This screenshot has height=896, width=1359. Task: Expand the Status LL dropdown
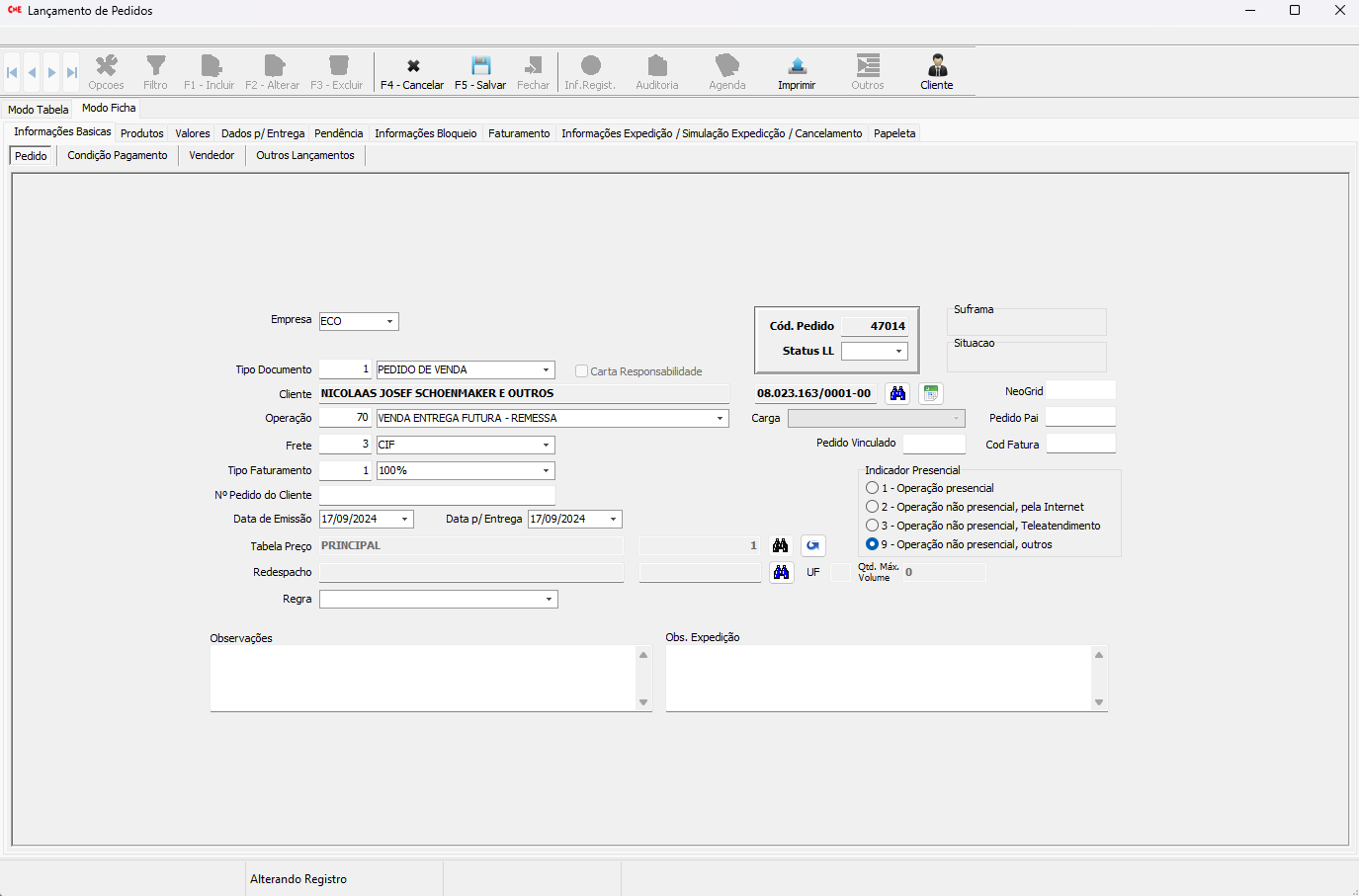pos(898,352)
